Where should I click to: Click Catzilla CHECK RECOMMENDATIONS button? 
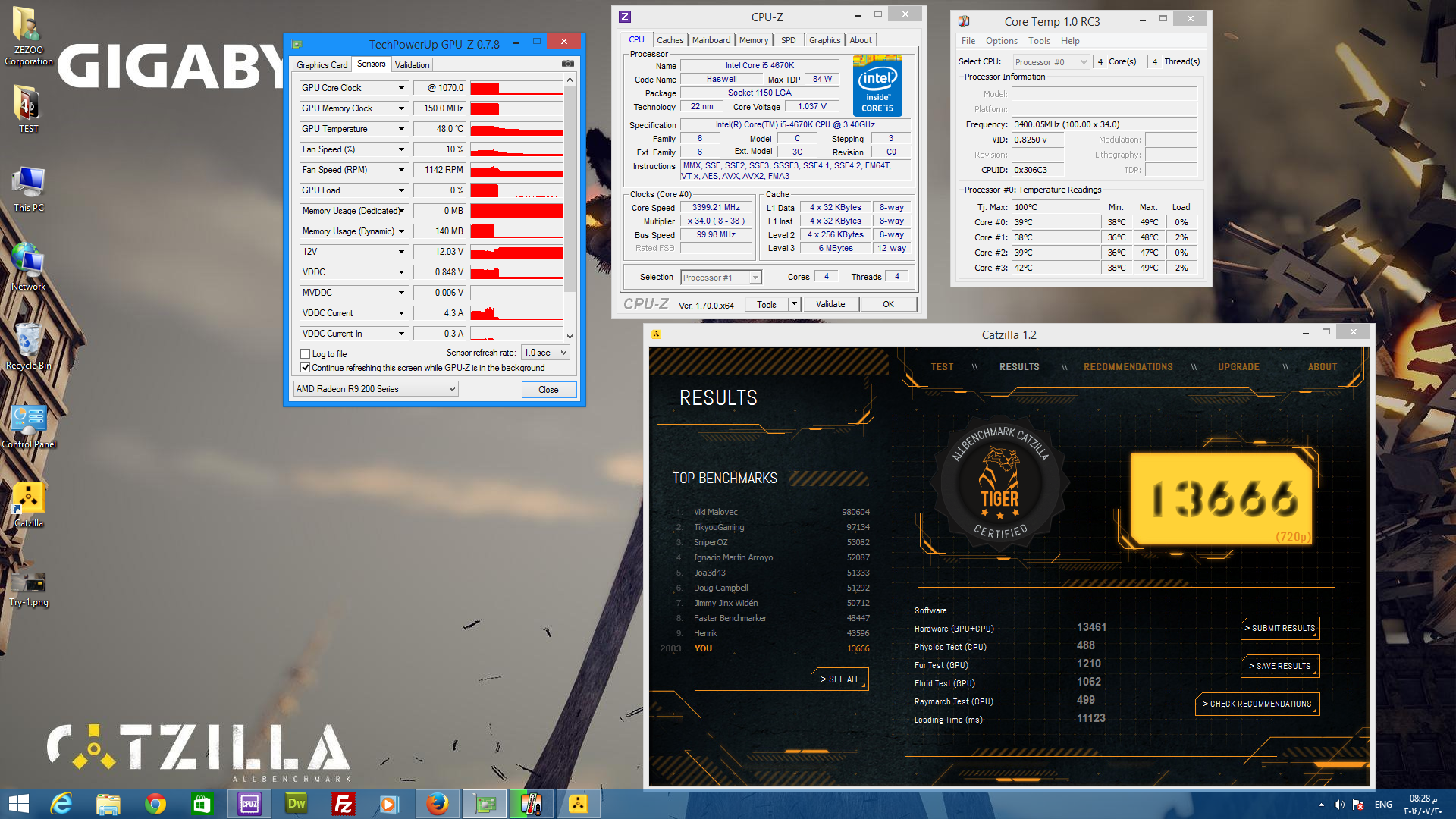tap(1257, 704)
